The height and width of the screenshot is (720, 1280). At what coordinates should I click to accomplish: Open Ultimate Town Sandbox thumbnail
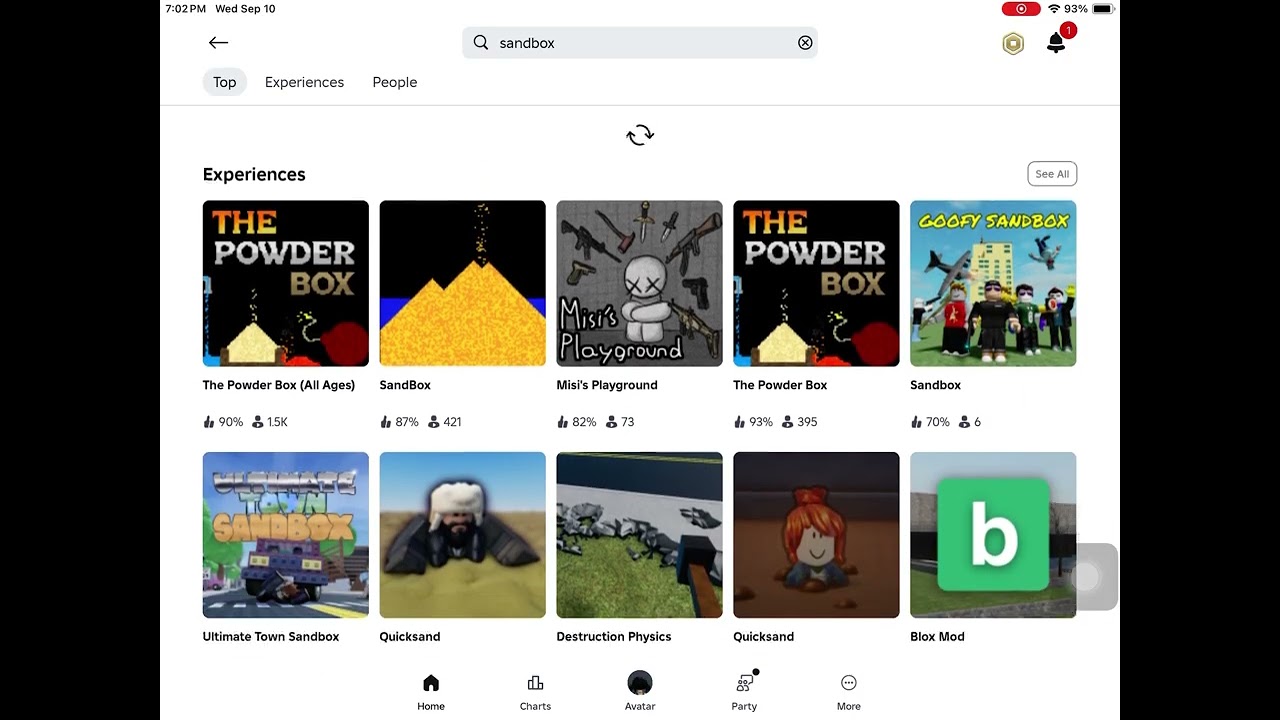click(286, 535)
